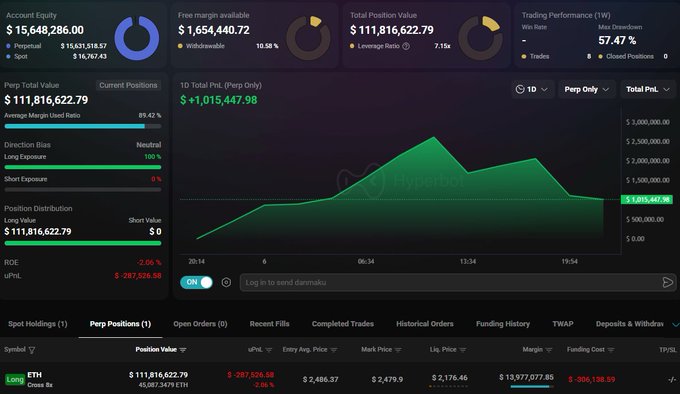680x394 pixels.
Task: Click Free margin value $1,654,440.72
Action: [214, 30]
